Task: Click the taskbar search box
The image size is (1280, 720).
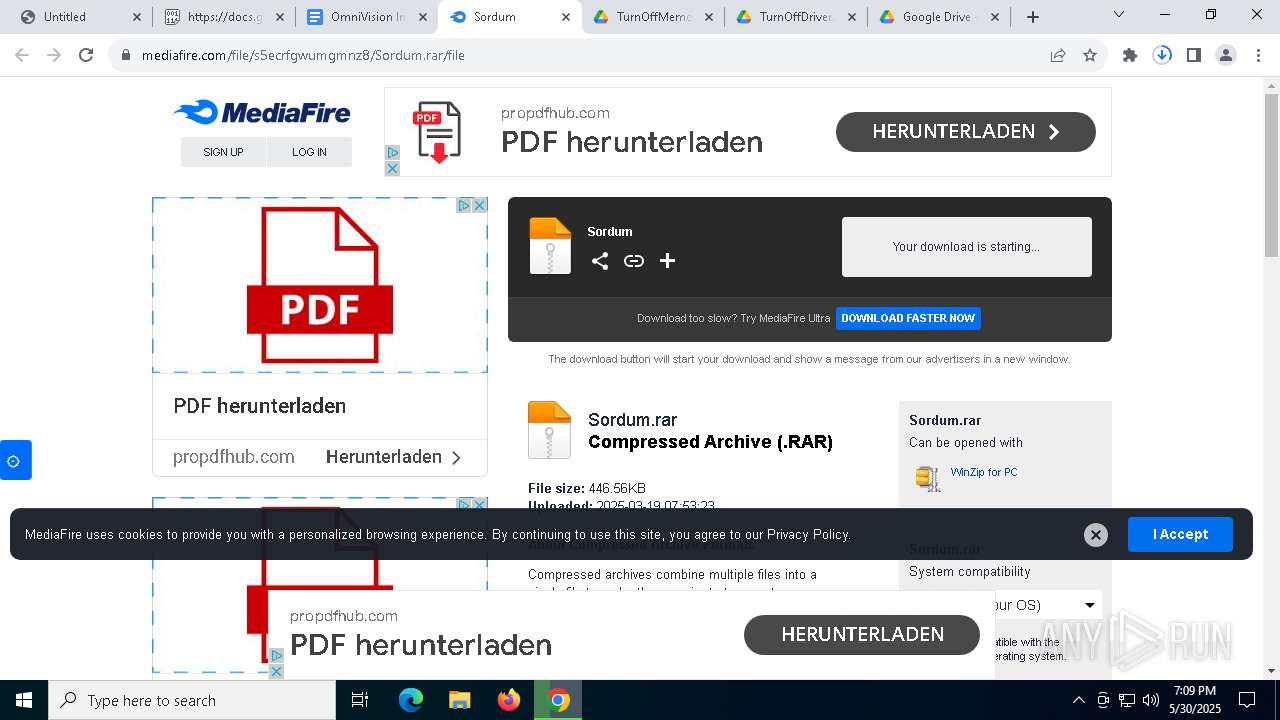Action: click(192, 700)
